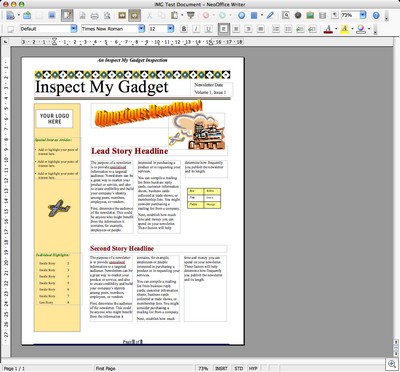
Task: Enable Centered alignment
Action: coord(236,29)
